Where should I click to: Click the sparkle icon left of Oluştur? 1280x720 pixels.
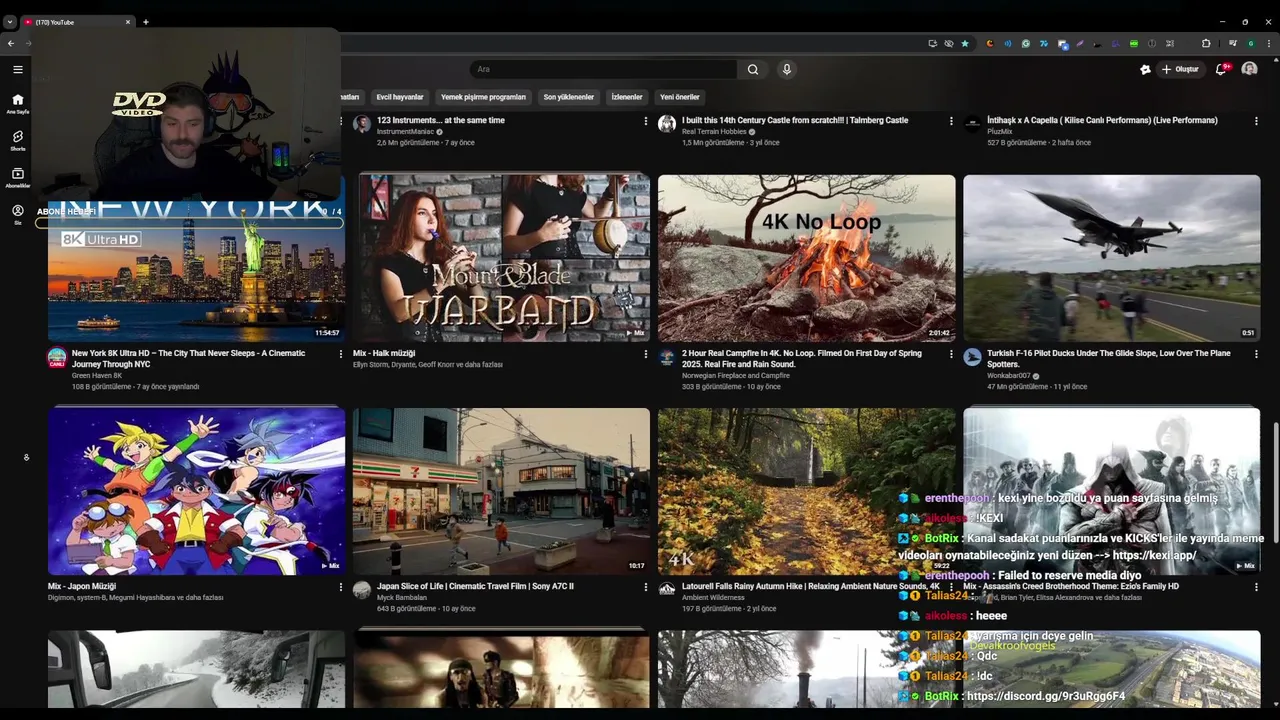pyautogui.click(x=1145, y=69)
